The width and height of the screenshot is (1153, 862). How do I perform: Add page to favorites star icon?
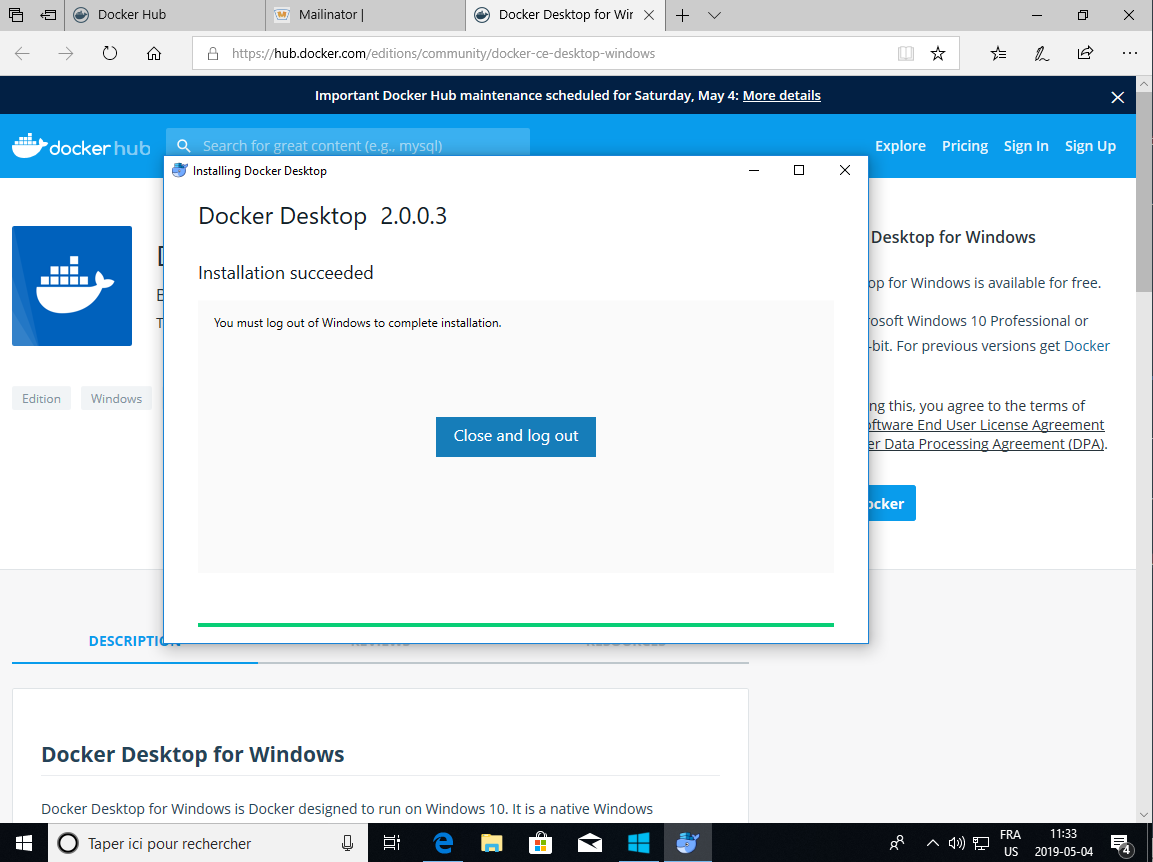click(937, 54)
